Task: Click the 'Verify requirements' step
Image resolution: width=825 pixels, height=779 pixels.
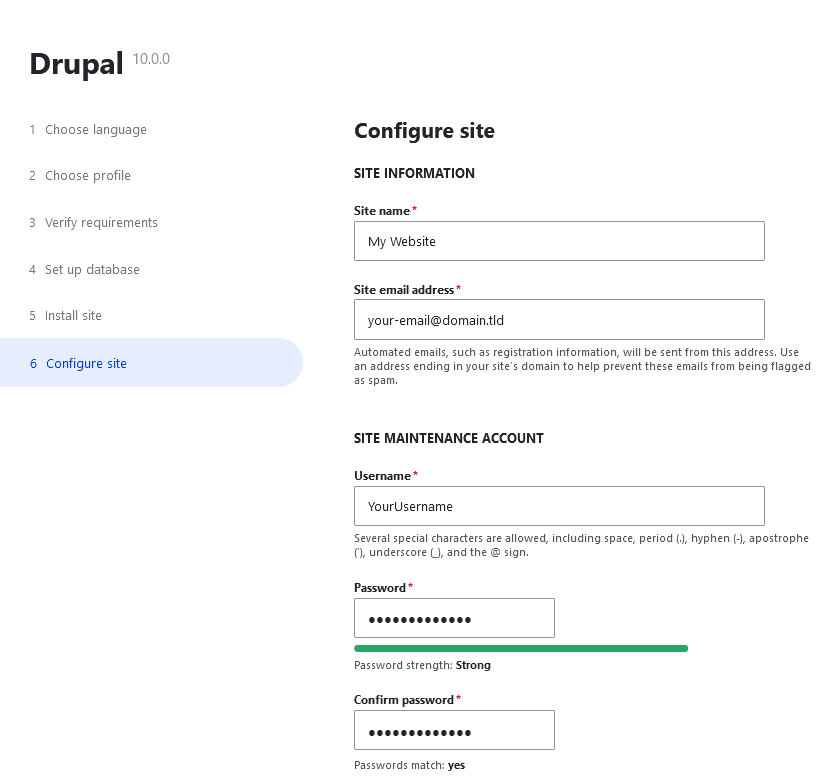Action: click(101, 222)
